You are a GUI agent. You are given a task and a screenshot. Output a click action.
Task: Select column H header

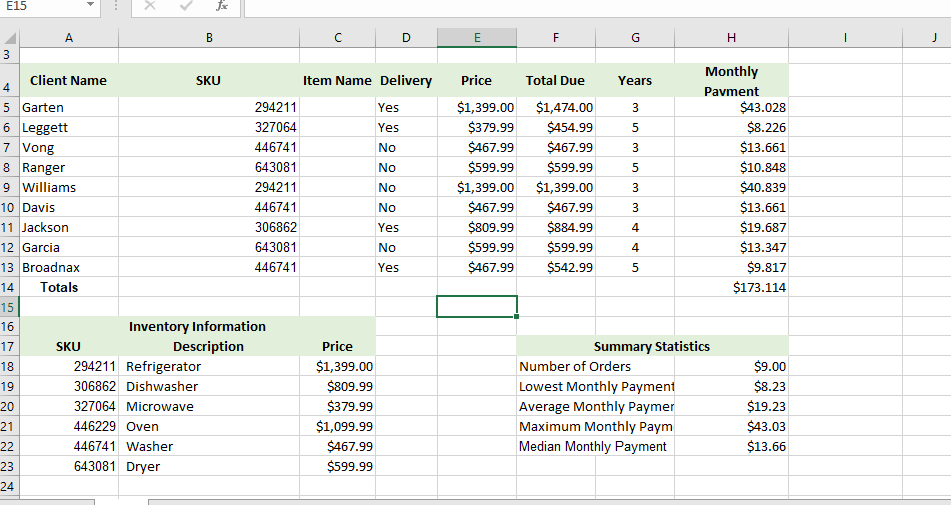(731, 38)
